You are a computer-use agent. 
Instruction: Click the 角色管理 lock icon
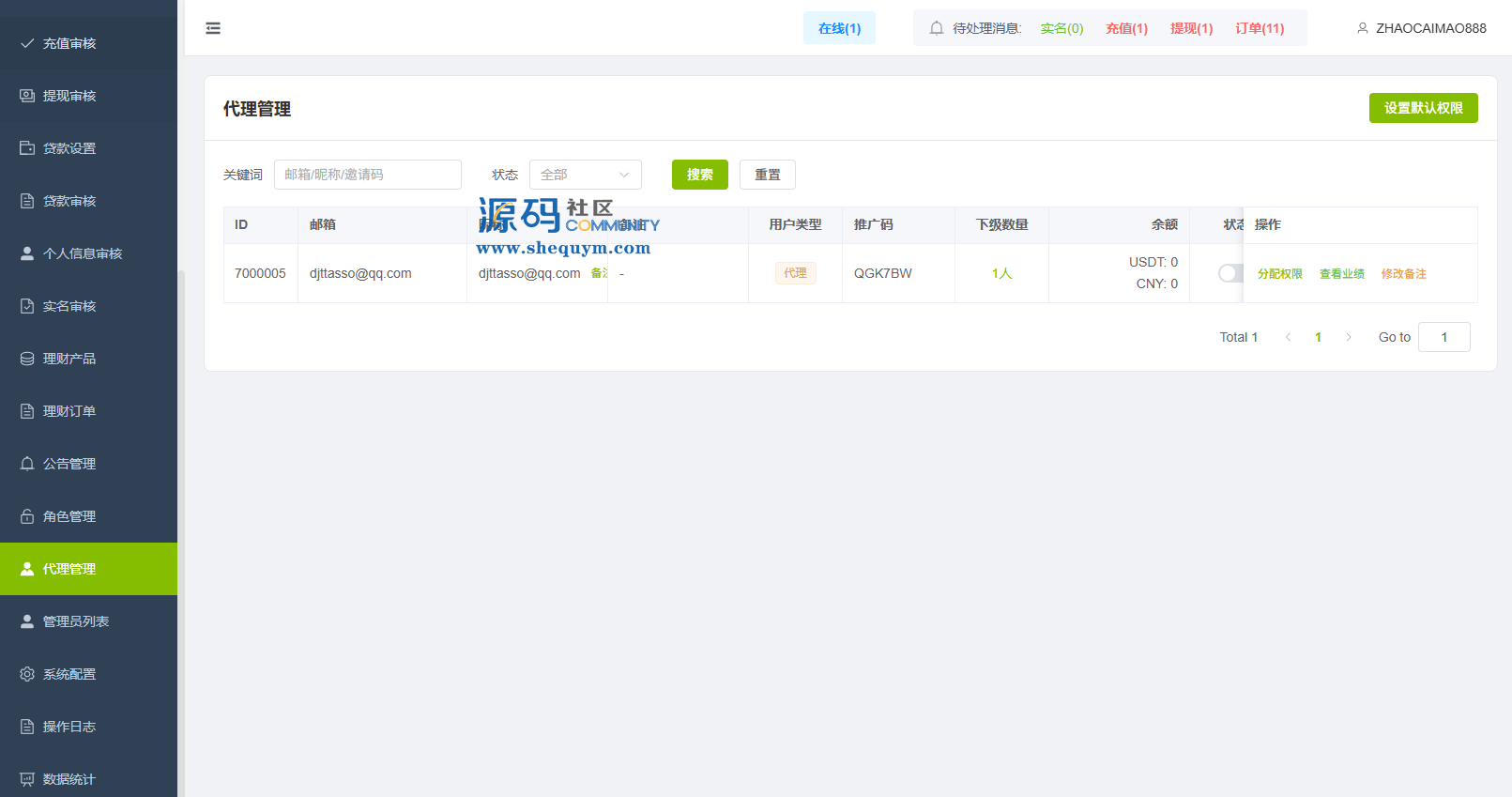(27, 516)
